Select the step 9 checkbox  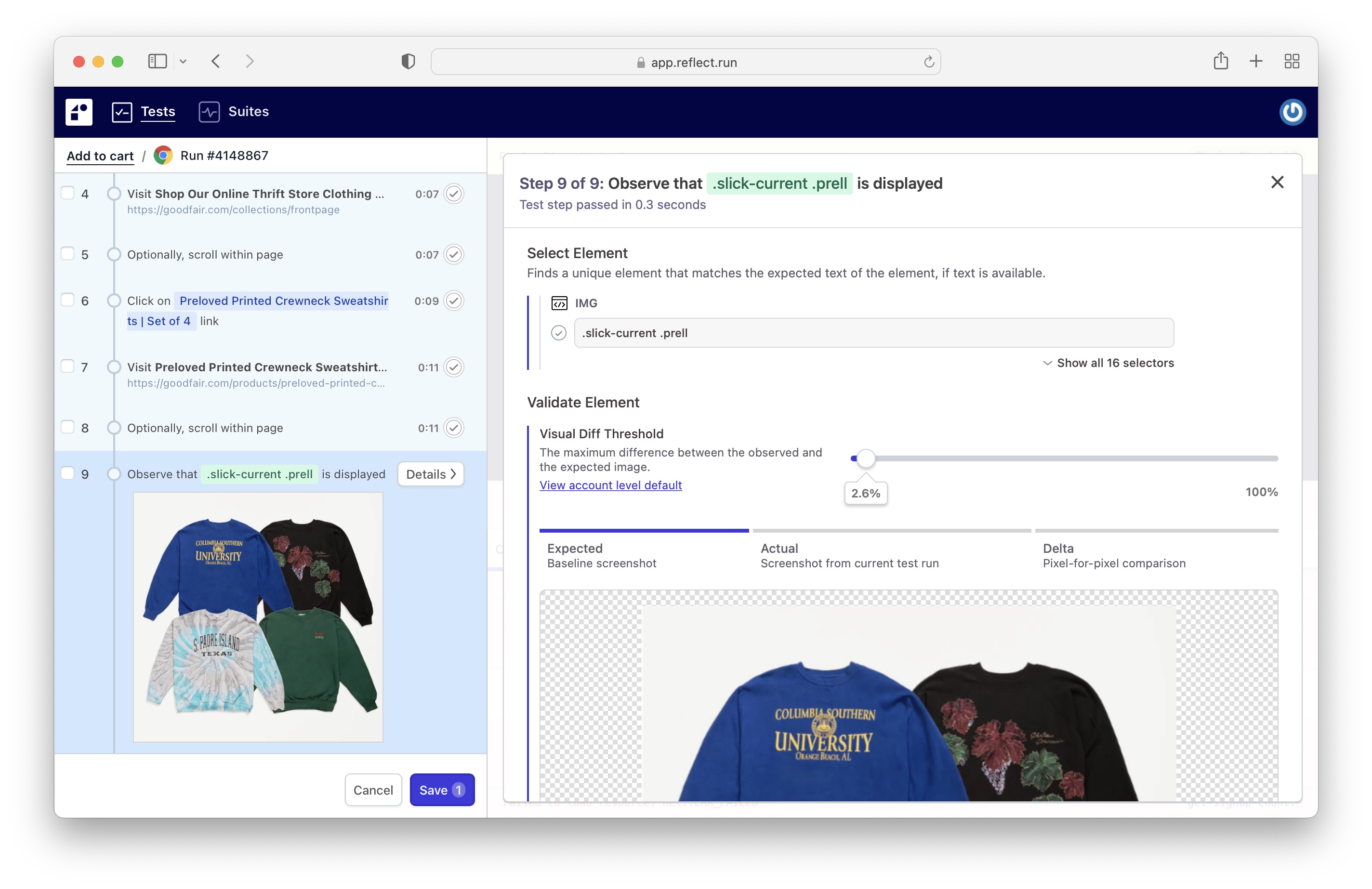tap(68, 473)
